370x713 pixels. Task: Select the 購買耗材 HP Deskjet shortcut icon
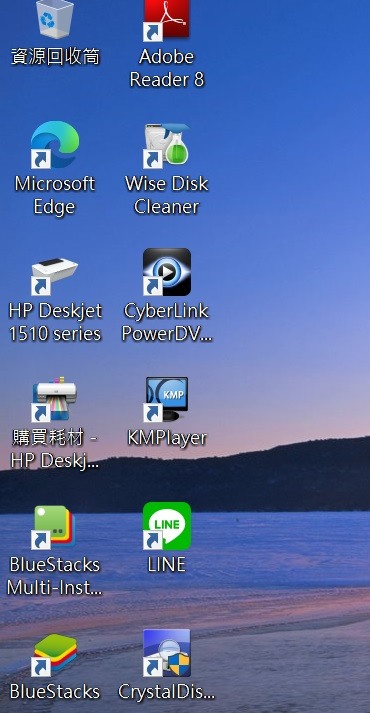pyautogui.click(x=55, y=399)
